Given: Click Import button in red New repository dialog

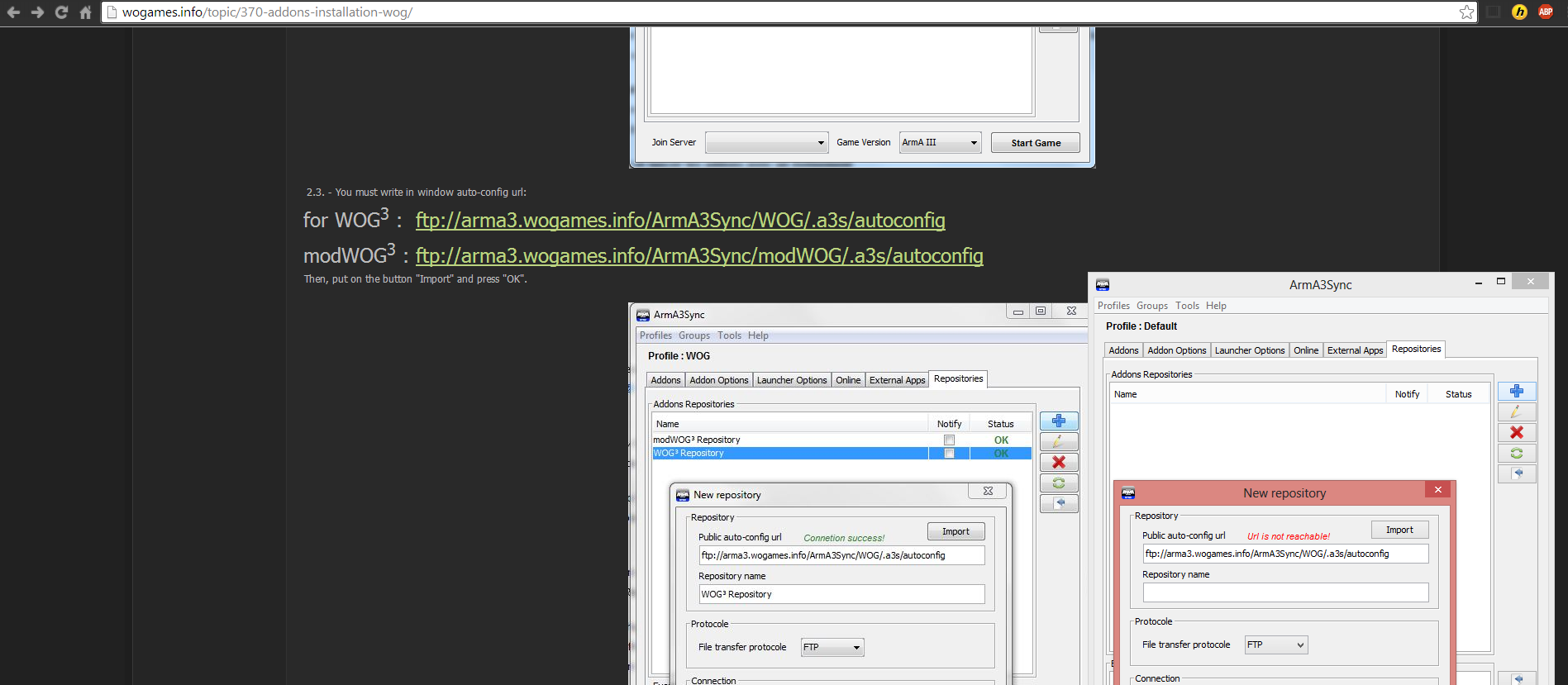Looking at the screenshot, I should 1399,530.
